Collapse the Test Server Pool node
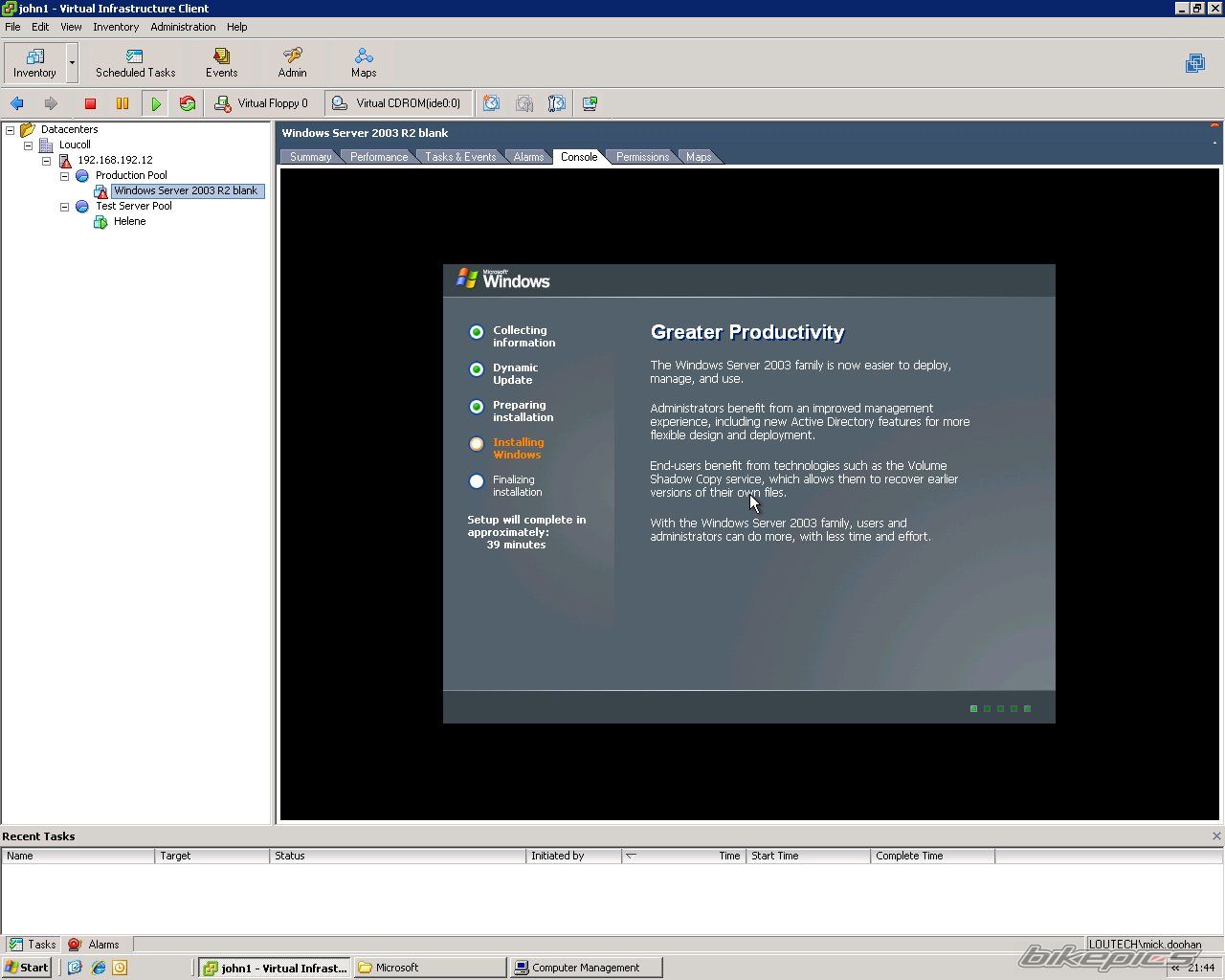This screenshot has height=980, width=1225. (65, 207)
